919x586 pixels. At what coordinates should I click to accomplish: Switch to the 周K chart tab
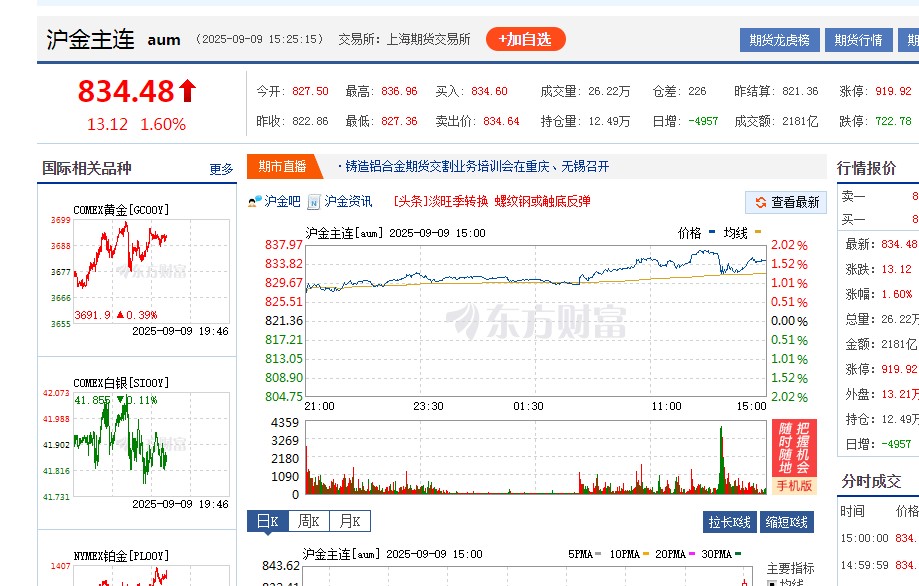click(x=309, y=521)
